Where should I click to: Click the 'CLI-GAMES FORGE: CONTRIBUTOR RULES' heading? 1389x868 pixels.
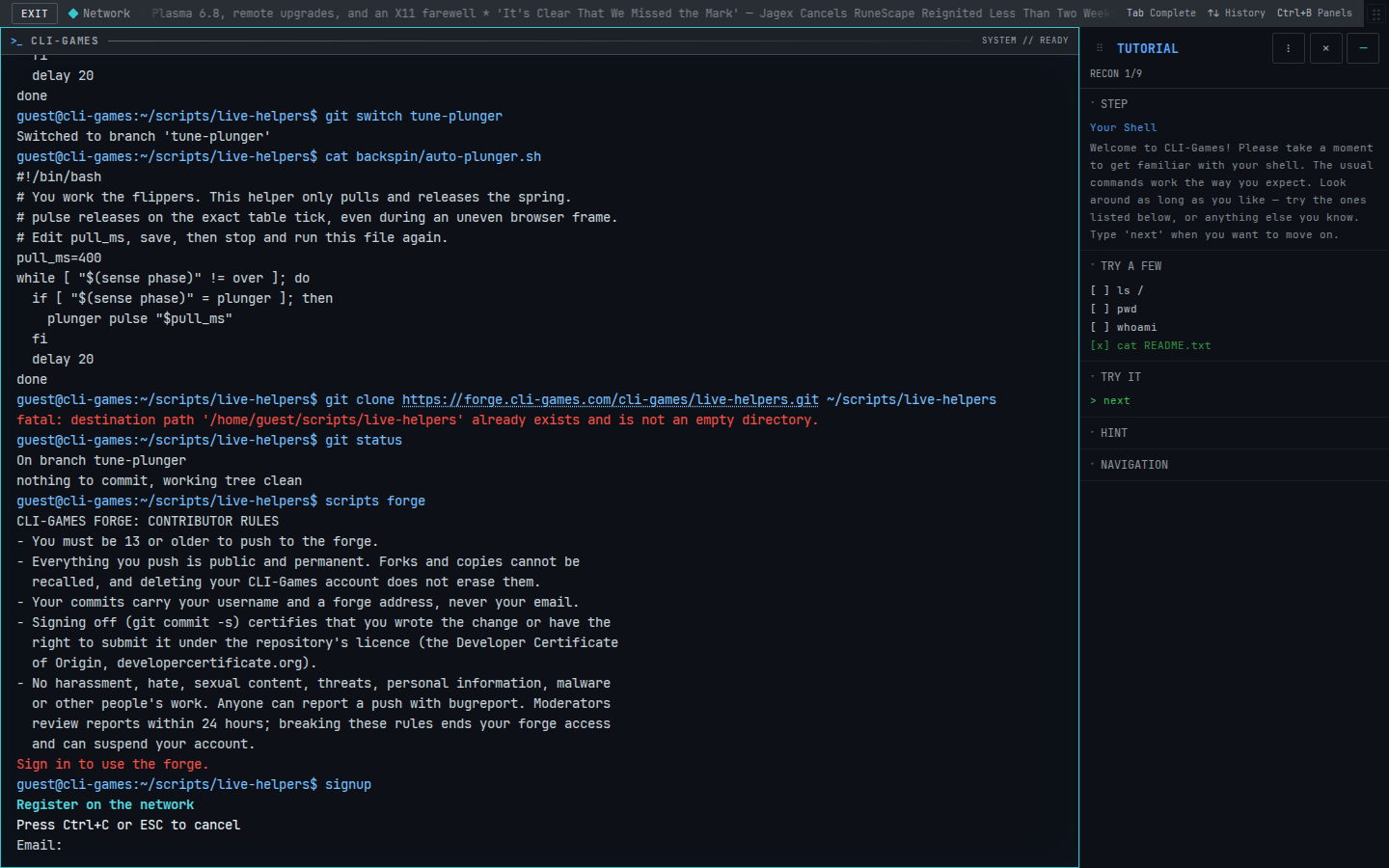148,522
